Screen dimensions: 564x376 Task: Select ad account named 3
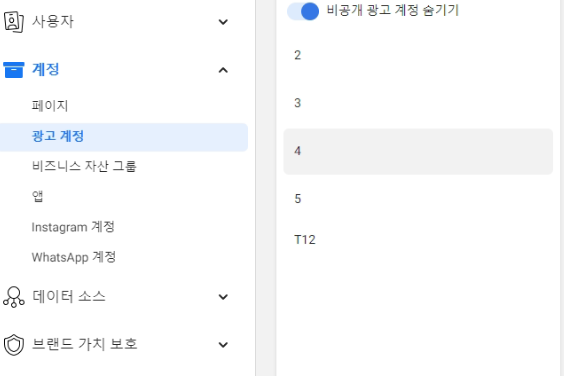click(418, 103)
